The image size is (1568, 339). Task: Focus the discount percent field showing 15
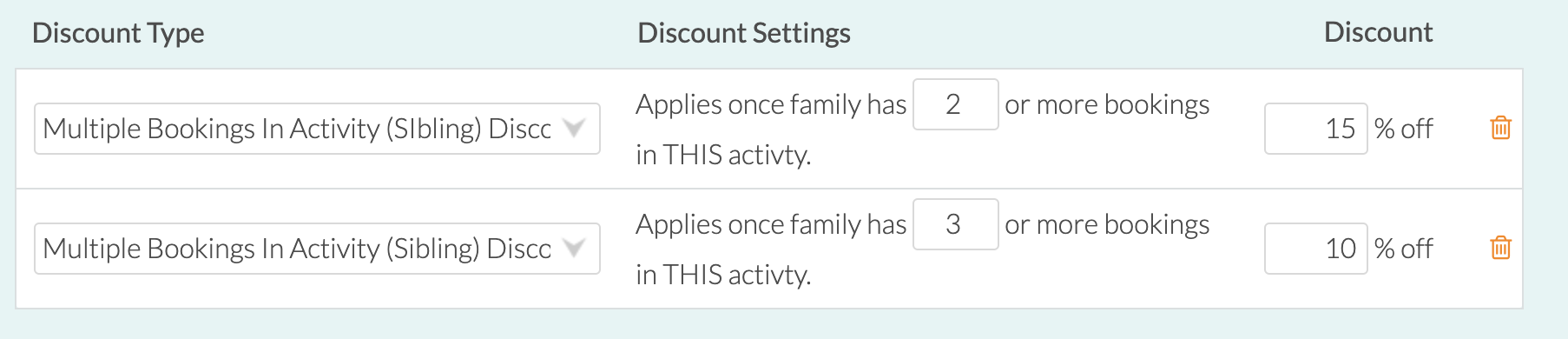click(x=1315, y=129)
